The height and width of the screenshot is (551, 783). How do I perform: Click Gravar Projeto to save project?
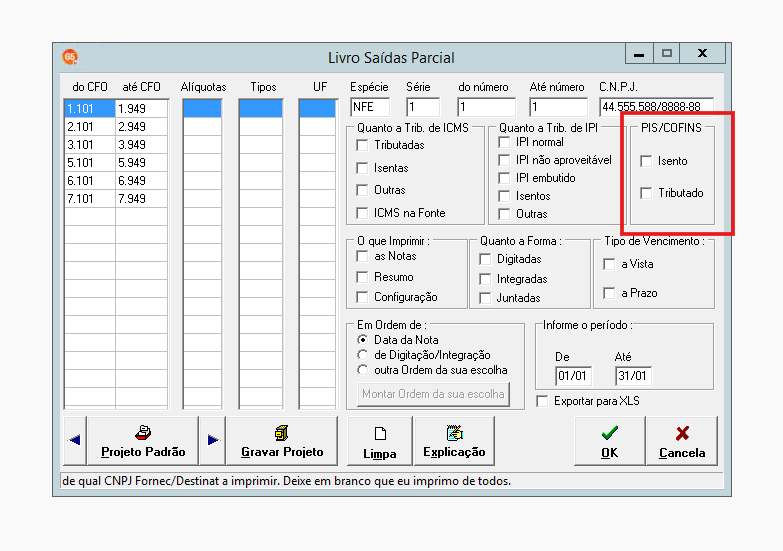click(282, 440)
